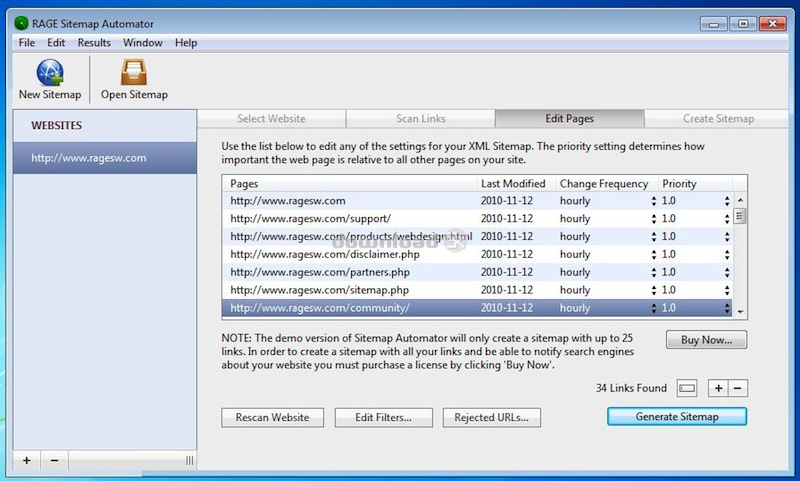The height and width of the screenshot is (481, 800).
Task: Click the New Sitemap globe icon
Action: [x=49, y=72]
